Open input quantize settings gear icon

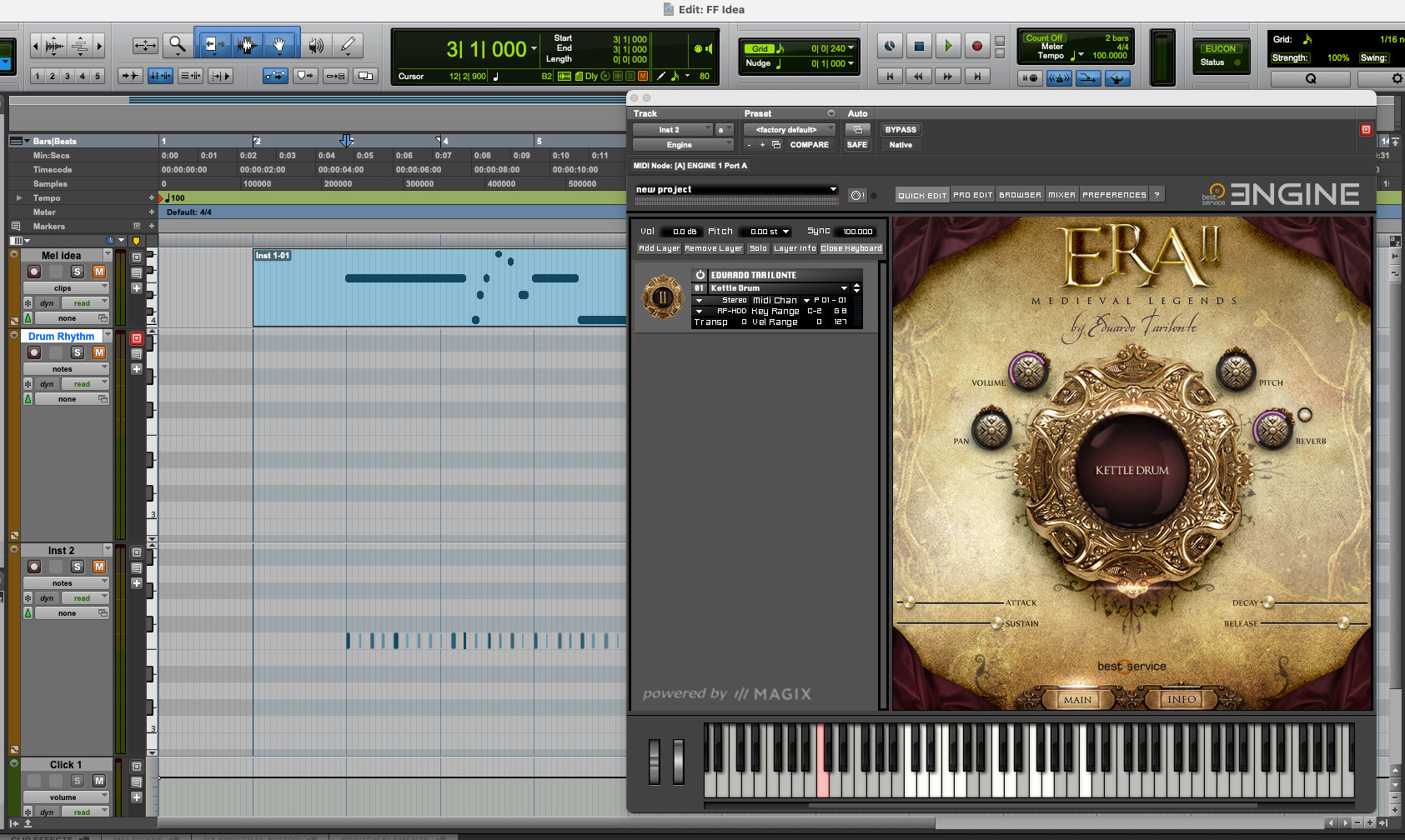click(1397, 78)
